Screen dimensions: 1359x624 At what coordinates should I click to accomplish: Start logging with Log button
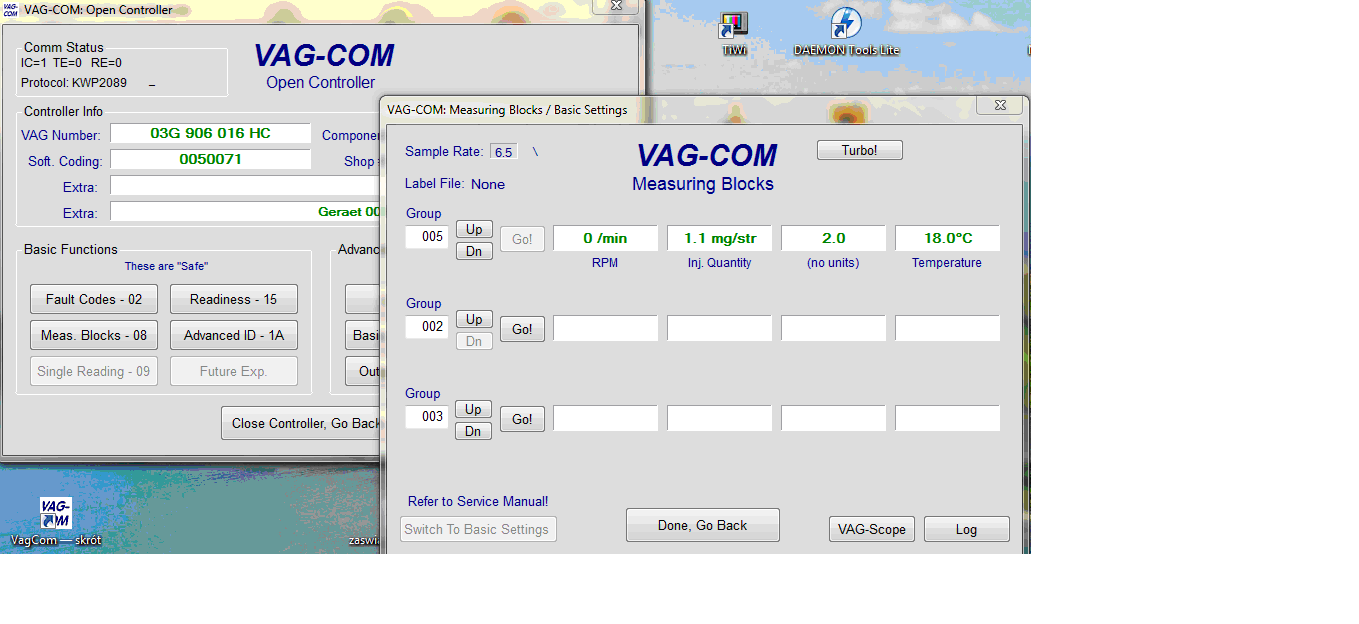coord(966,530)
